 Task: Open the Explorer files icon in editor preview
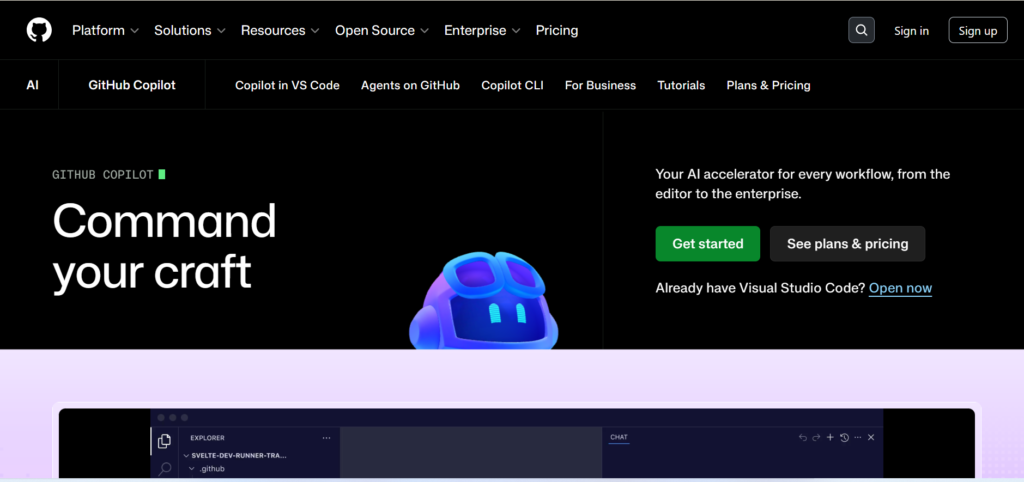coord(165,441)
